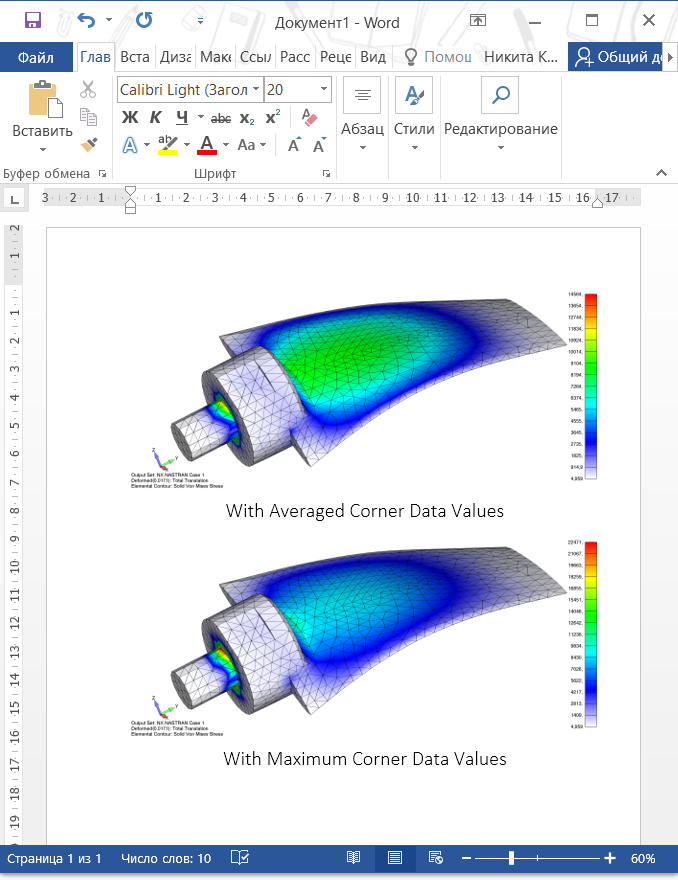This screenshot has width=678, height=880.
Task: Open the Шрифт dialog launcher
Action: coord(326,174)
